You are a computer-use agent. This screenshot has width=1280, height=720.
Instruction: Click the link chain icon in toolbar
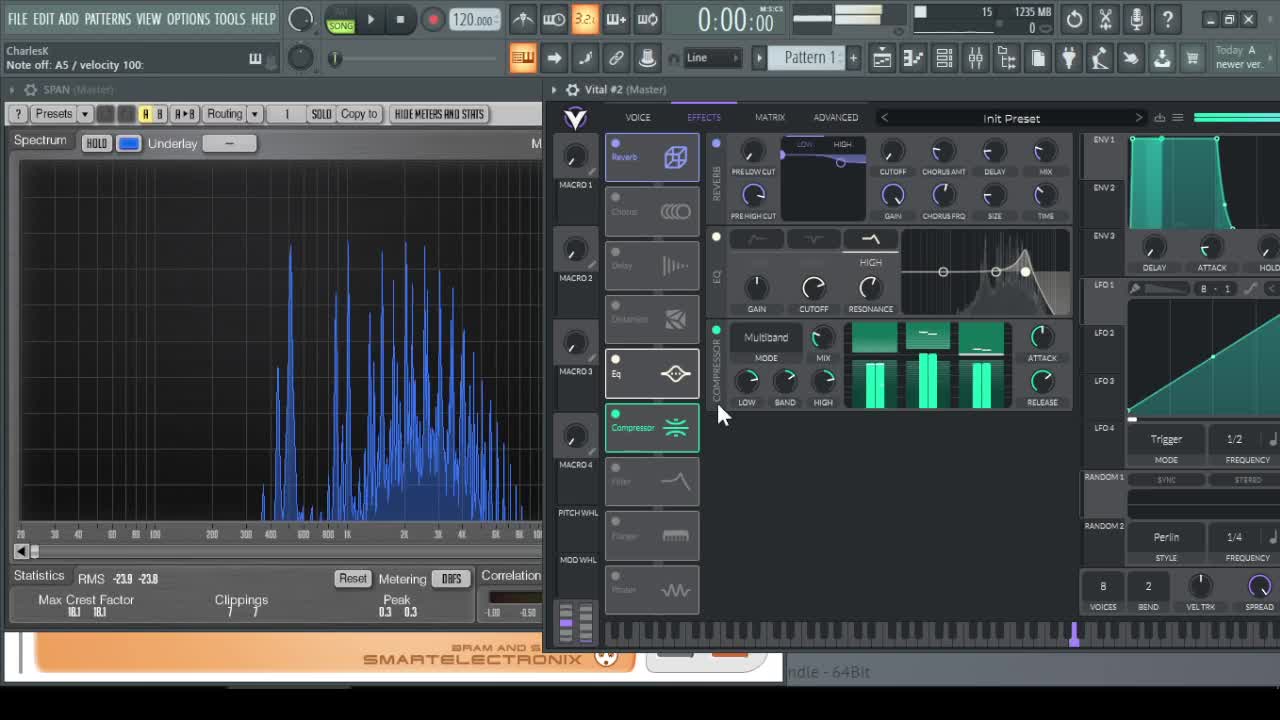click(616, 58)
